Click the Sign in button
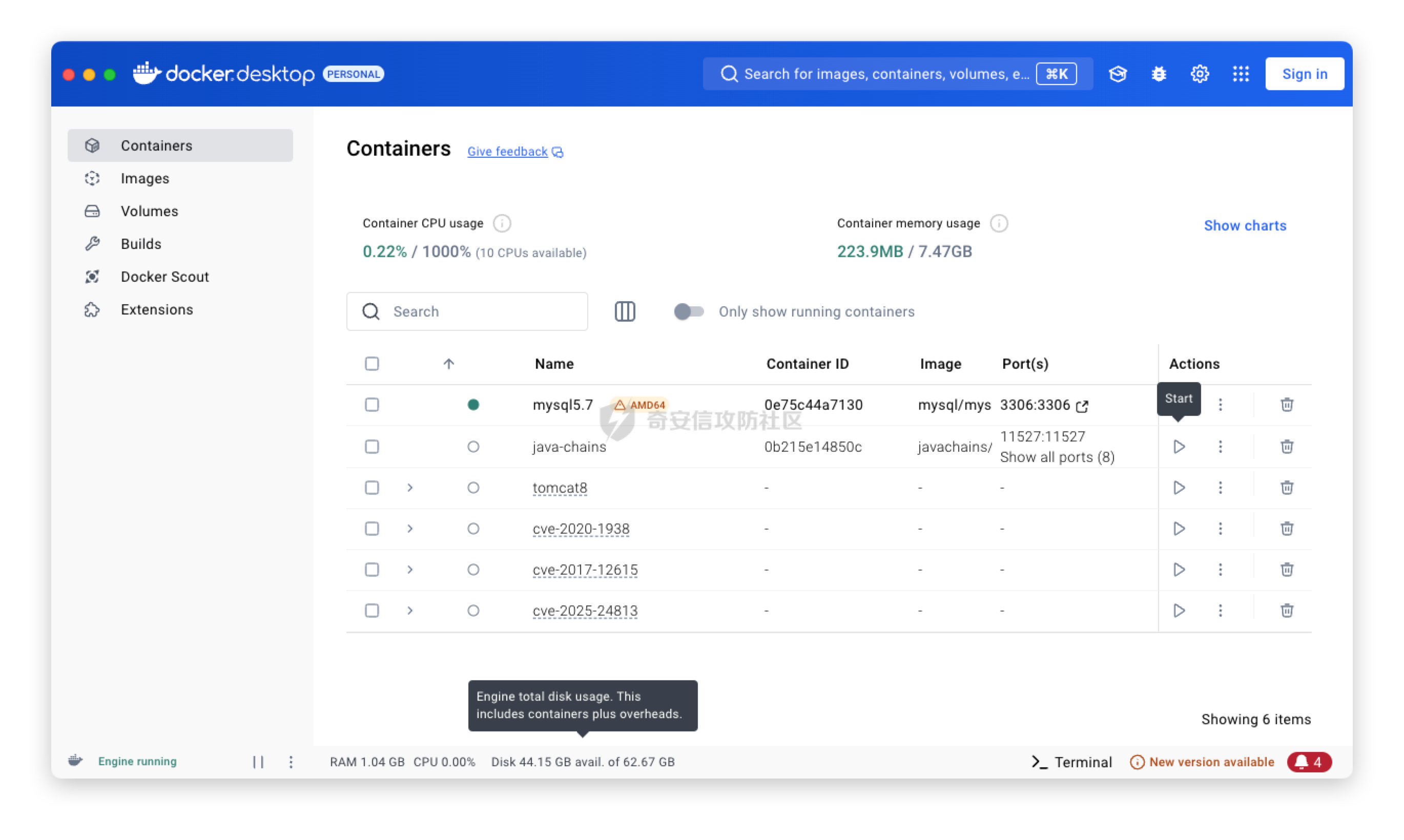The image size is (1404, 840). click(1304, 74)
